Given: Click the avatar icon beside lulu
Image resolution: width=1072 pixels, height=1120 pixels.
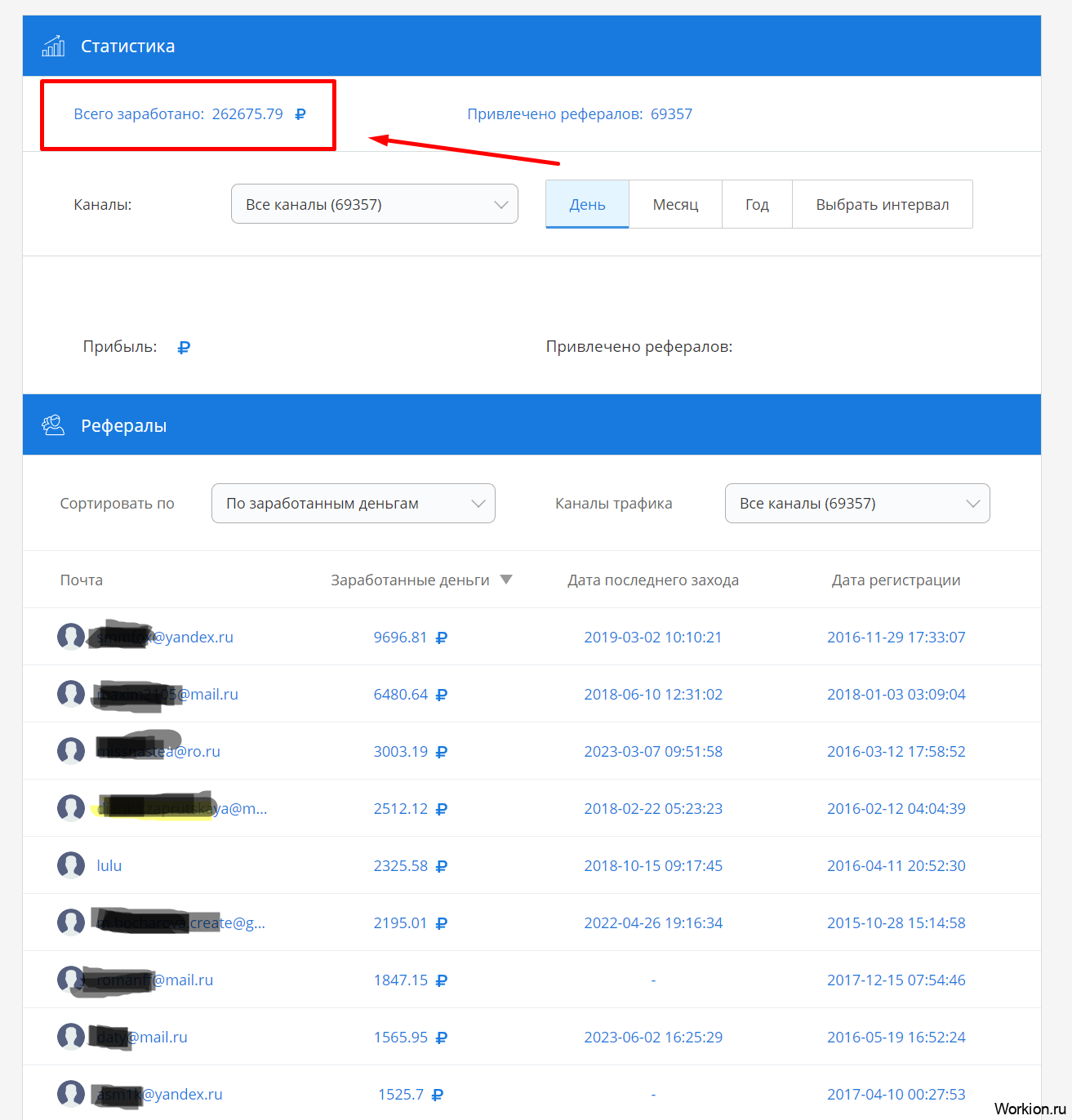Looking at the screenshot, I should (71, 865).
